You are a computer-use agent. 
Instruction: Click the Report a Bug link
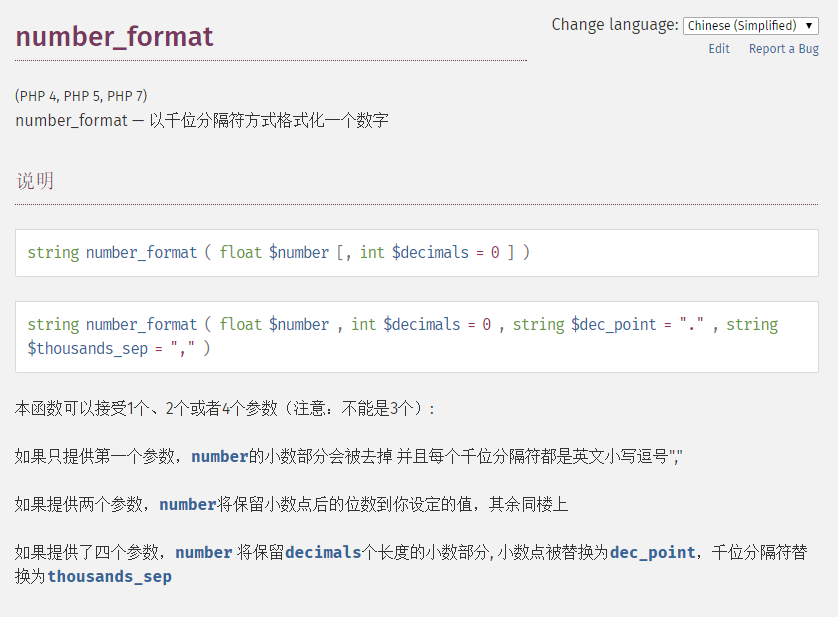coord(783,49)
